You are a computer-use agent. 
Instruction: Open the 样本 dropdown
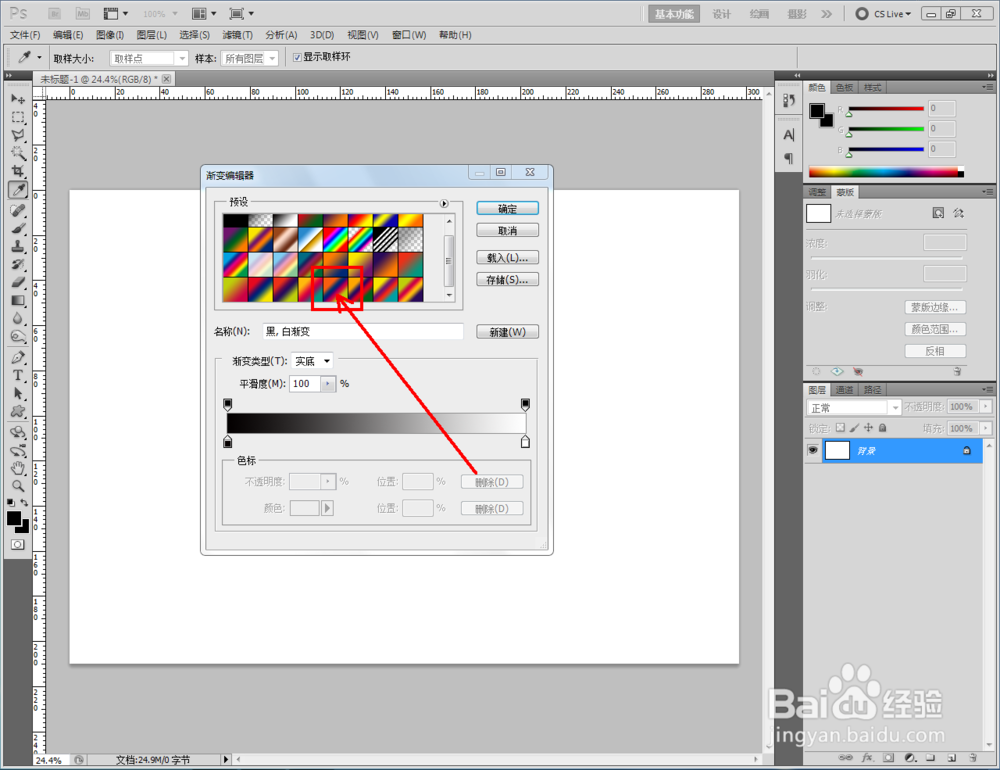click(249, 59)
